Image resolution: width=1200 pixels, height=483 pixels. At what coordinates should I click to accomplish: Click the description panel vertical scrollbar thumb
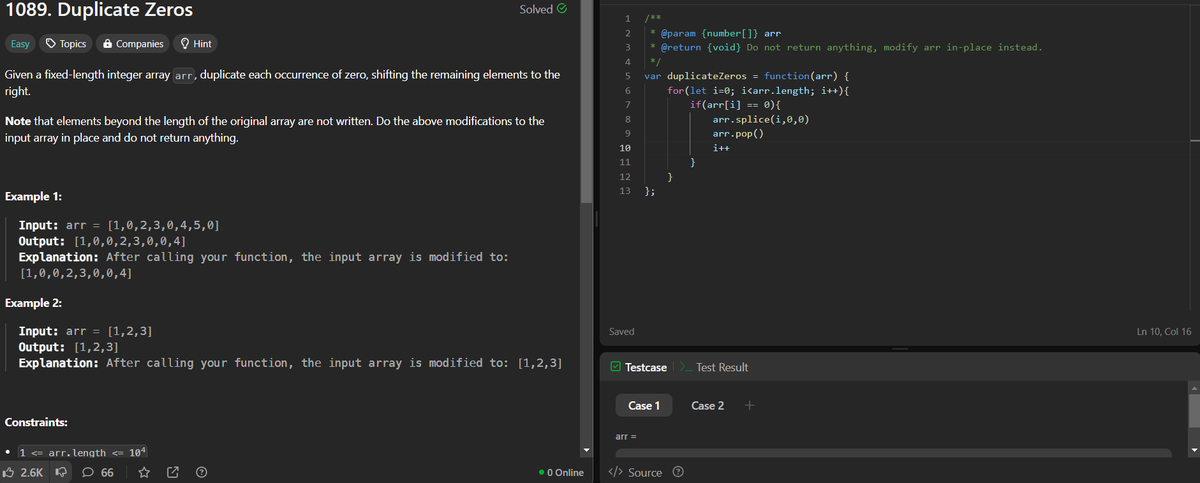(x=589, y=100)
